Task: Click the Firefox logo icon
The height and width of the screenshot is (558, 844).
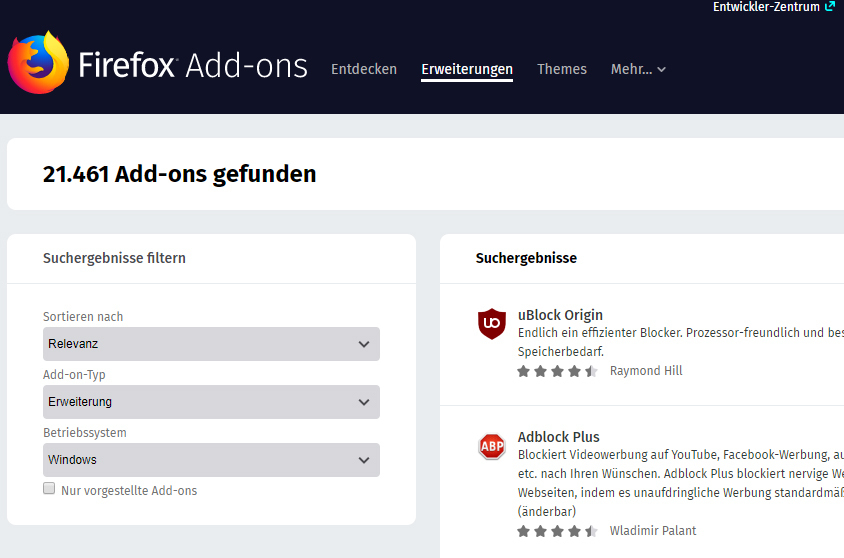Action: click(38, 63)
